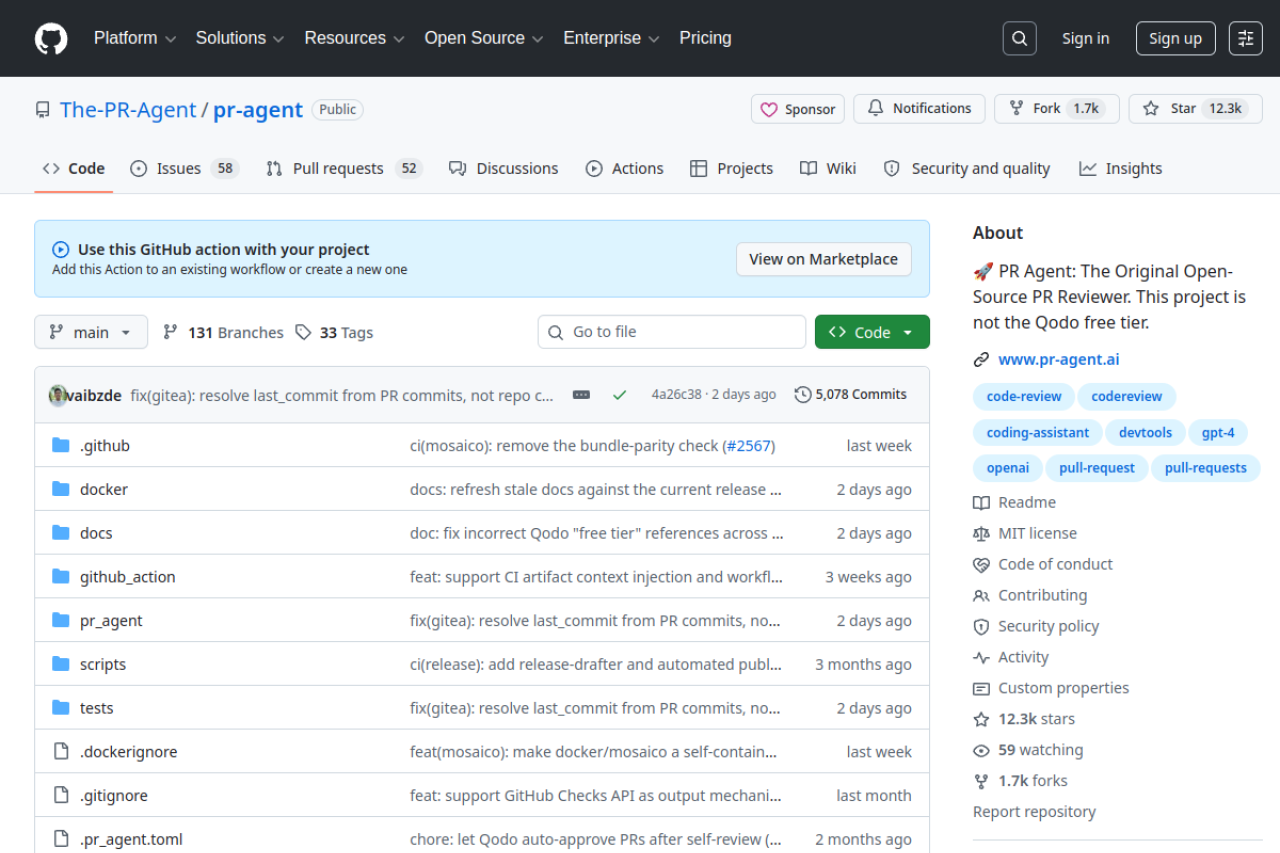Click the ellipsis button to expand the commit message
This screenshot has width=1280, height=853.
point(581,395)
